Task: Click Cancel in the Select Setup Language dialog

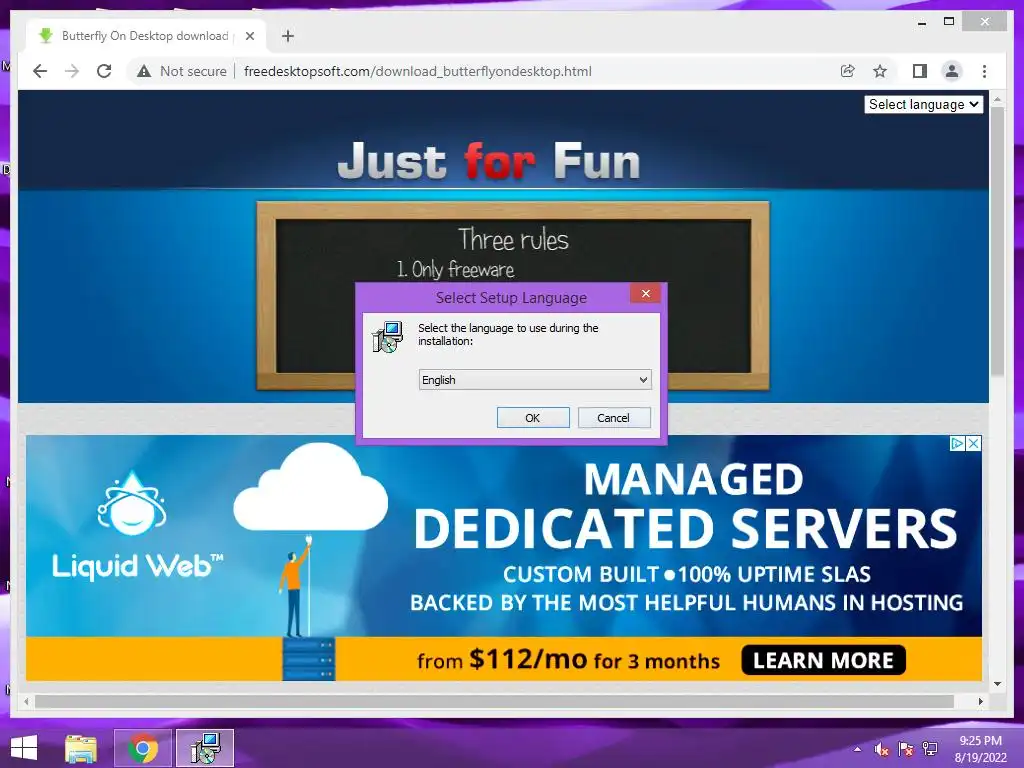Action: (614, 418)
